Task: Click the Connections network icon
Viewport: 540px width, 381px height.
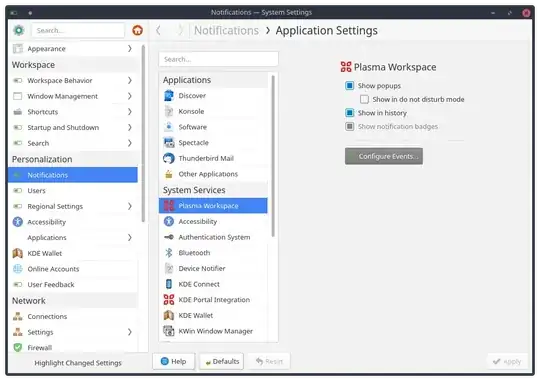Action: click(x=18, y=316)
